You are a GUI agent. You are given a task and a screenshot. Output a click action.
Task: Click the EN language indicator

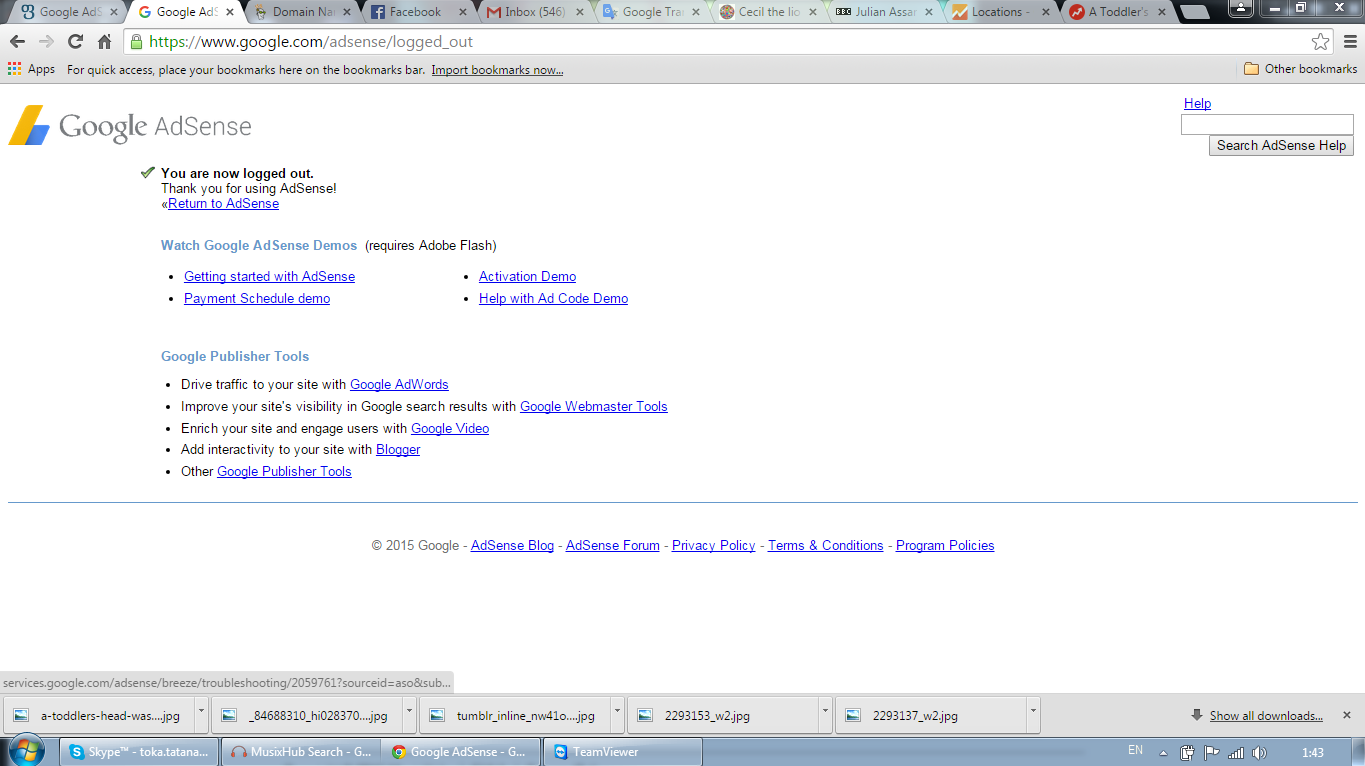click(1135, 750)
